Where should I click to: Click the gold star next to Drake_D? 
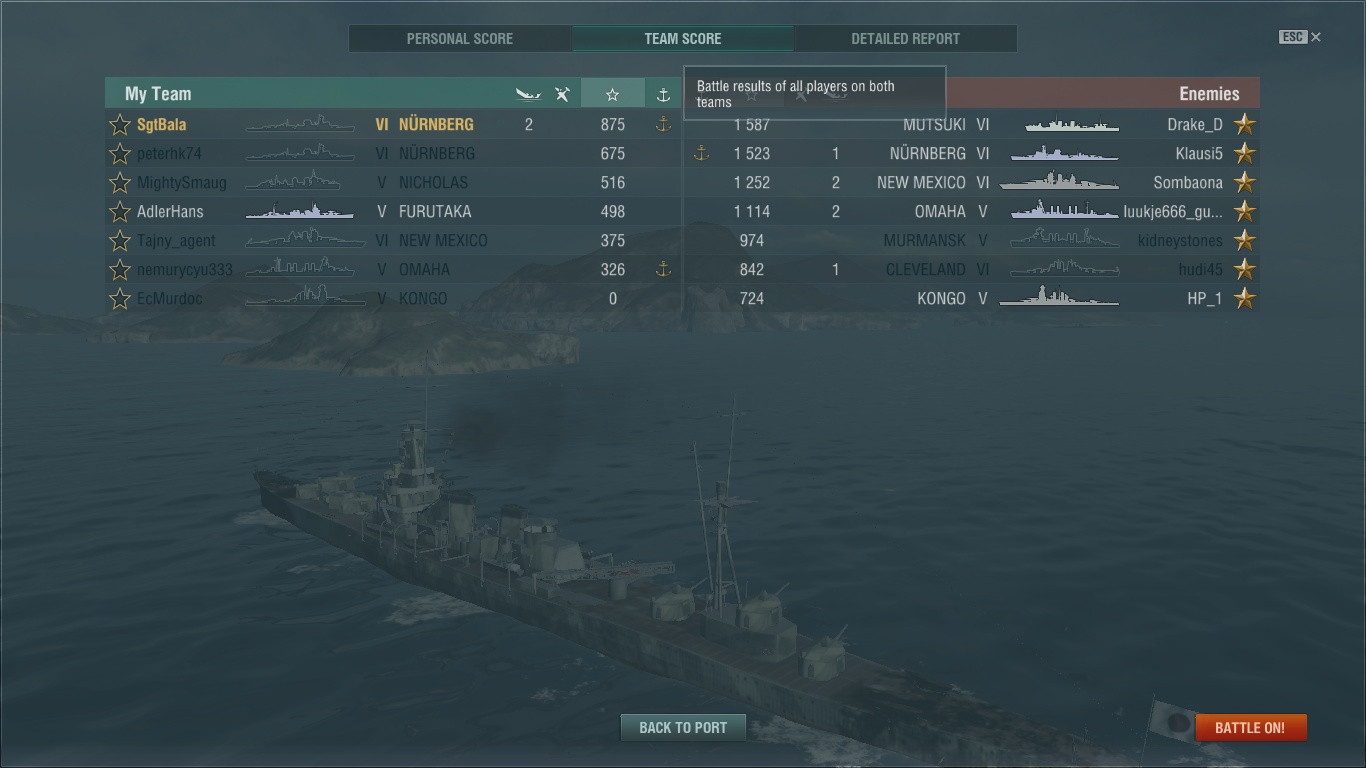click(x=1244, y=125)
